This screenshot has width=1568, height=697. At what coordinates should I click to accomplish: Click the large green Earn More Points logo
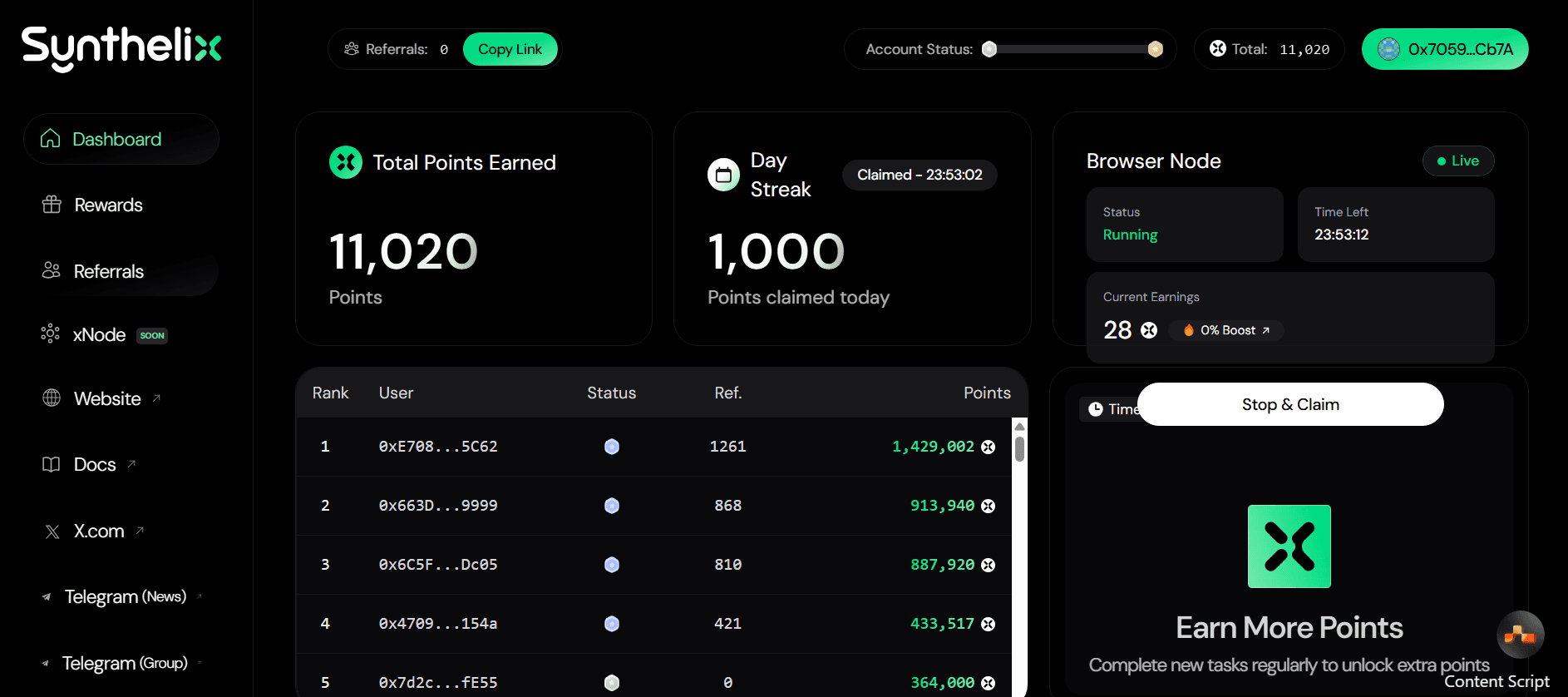(x=1289, y=546)
